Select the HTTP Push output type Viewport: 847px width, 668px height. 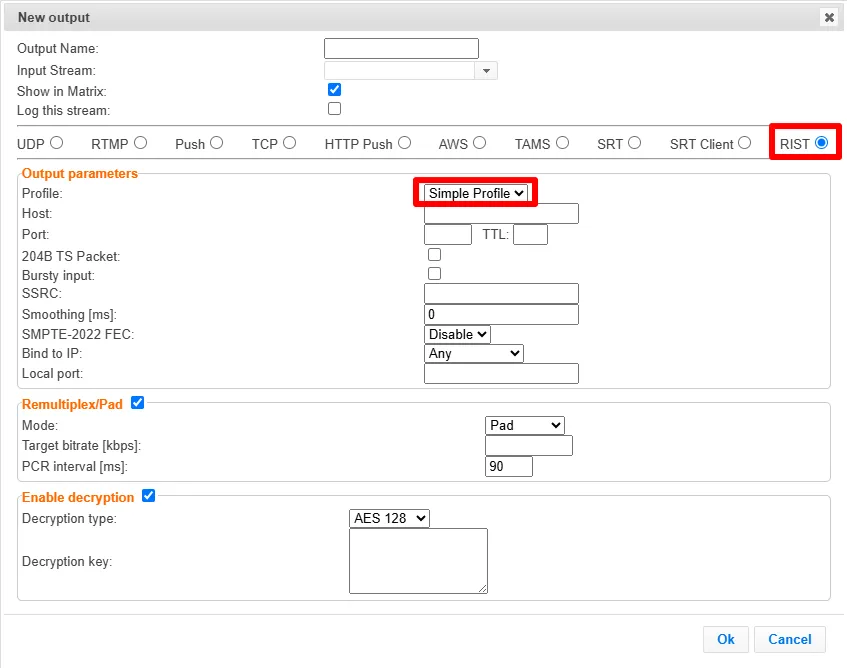tap(405, 143)
